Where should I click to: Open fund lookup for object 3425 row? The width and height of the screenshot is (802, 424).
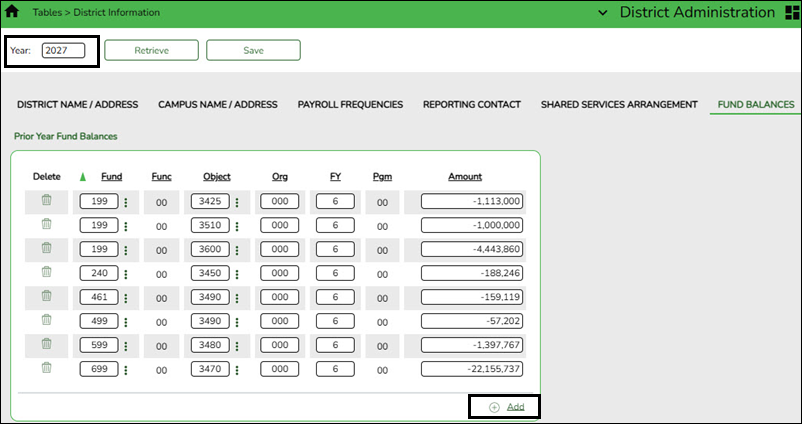pos(126,203)
